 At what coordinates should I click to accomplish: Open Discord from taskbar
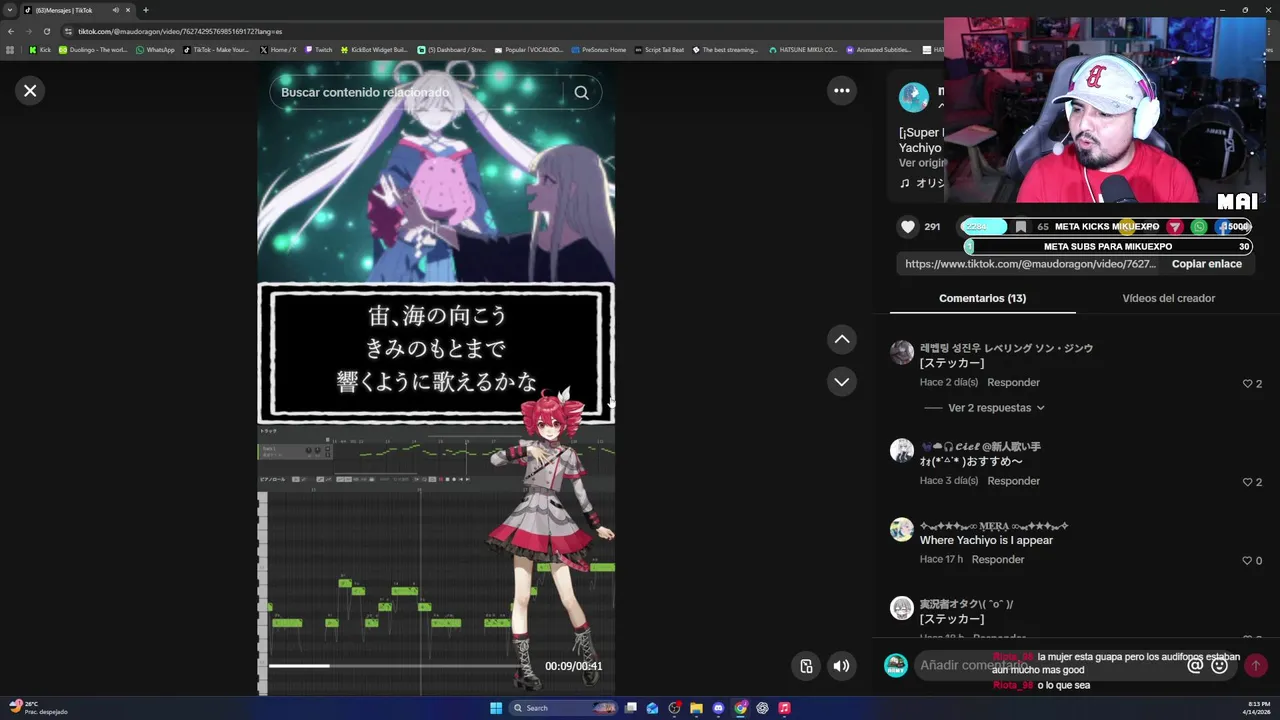click(x=718, y=708)
